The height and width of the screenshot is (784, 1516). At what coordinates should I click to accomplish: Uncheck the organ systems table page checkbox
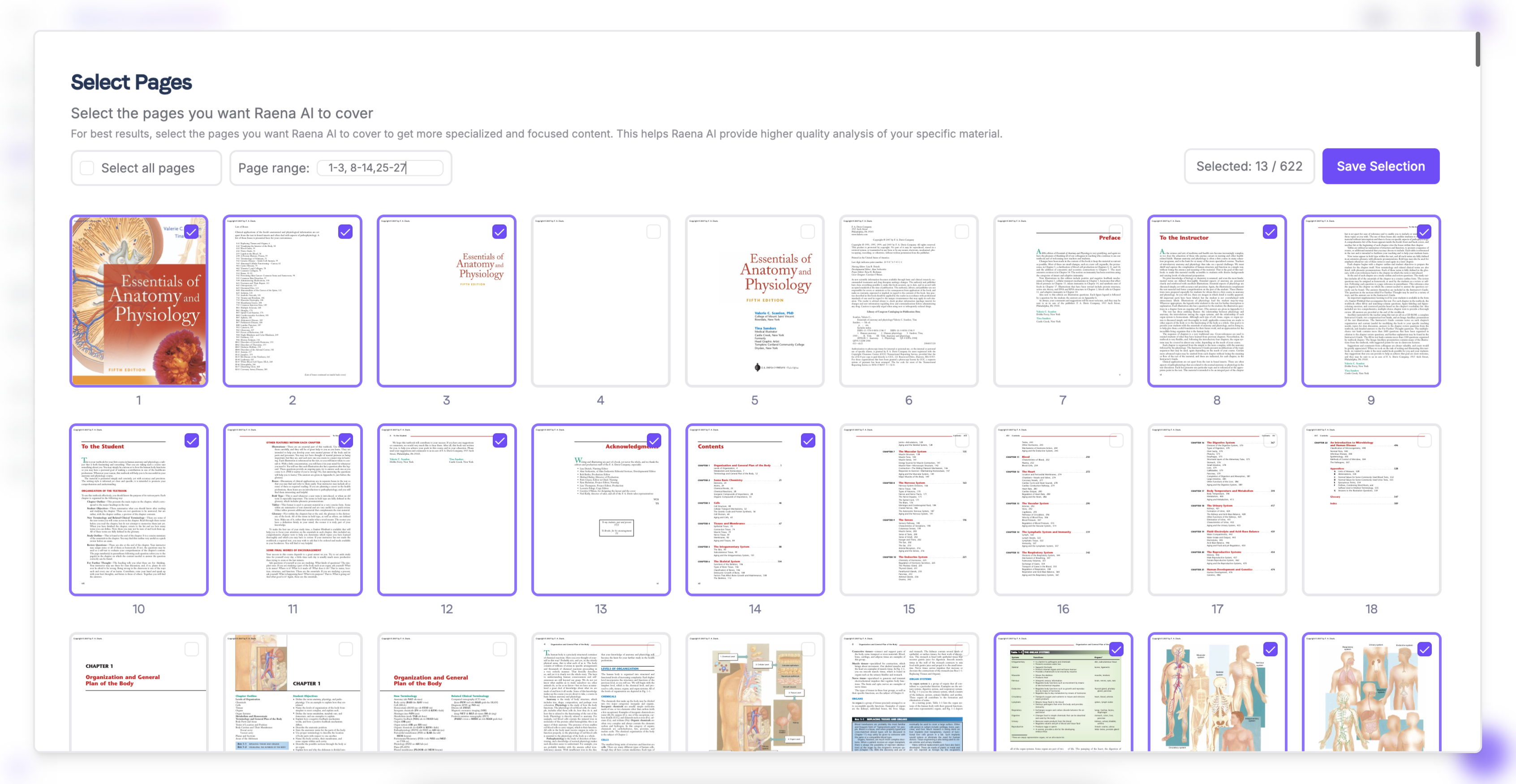1116,649
